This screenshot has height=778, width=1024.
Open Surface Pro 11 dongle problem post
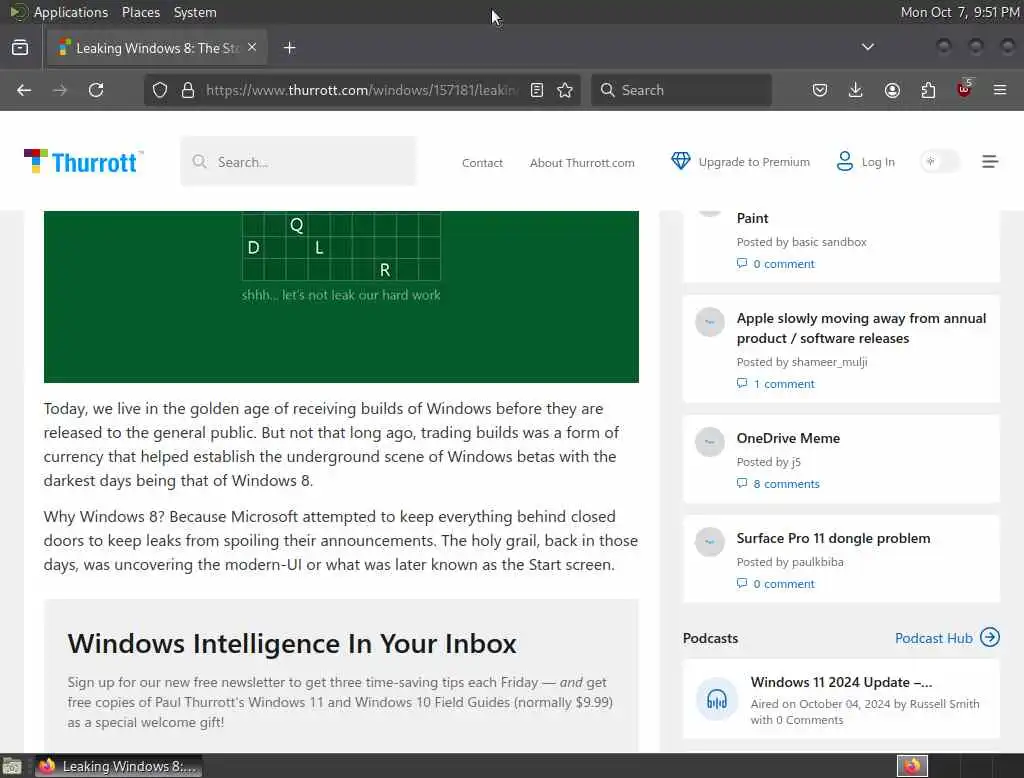pyautogui.click(x=833, y=538)
